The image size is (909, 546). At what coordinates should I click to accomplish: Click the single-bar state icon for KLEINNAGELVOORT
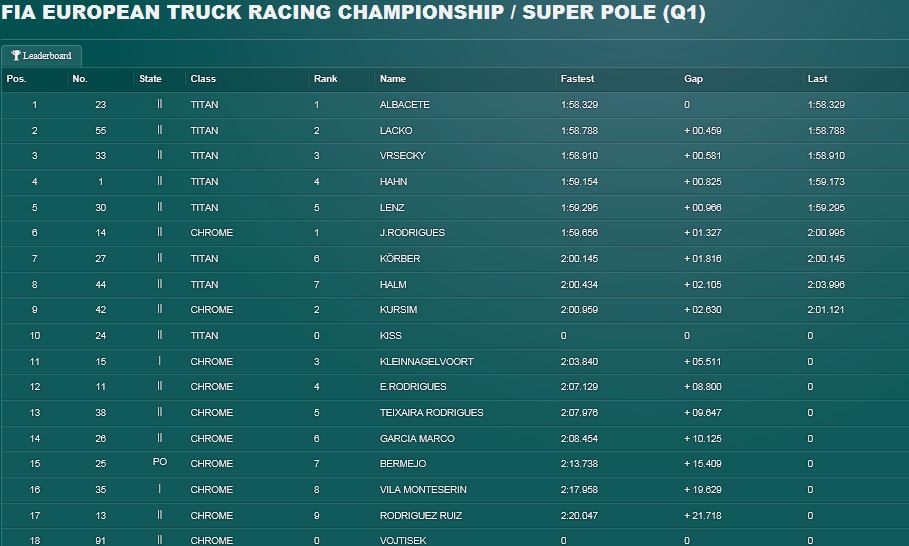tap(159, 361)
